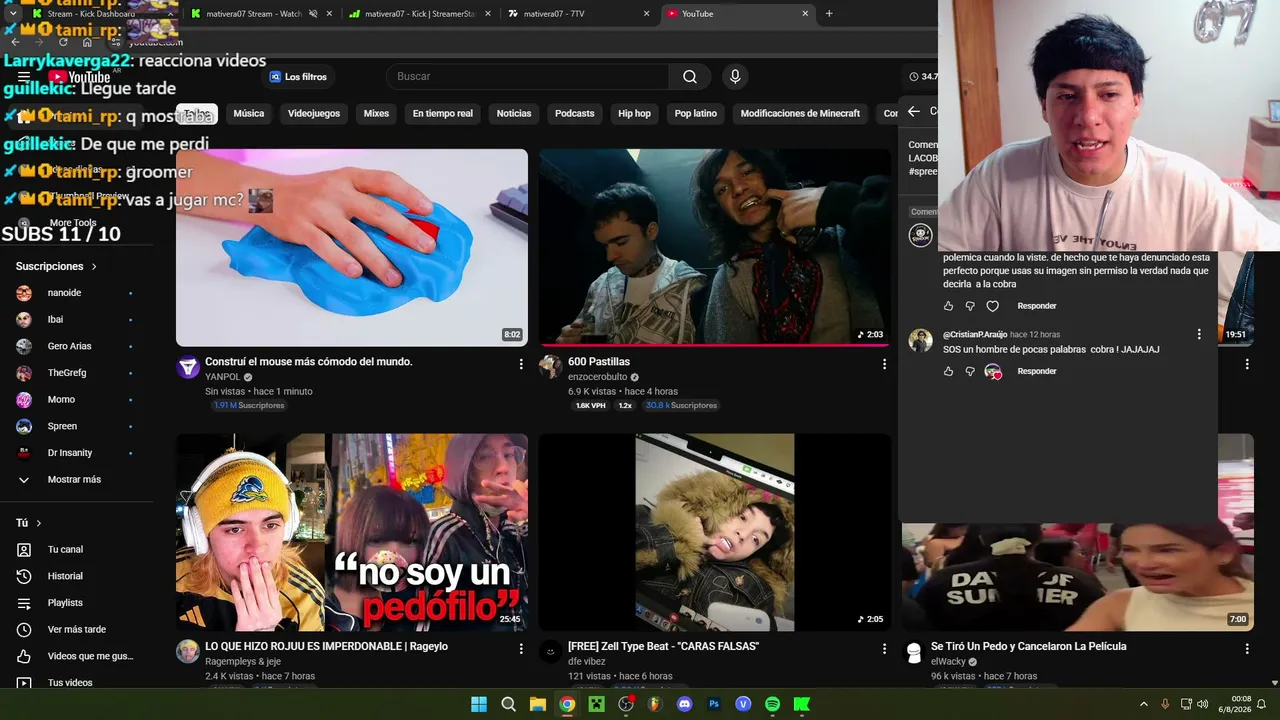This screenshot has width=1280, height=720.
Task: Go back using the comments panel arrow
Action: pyautogui.click(x=913, y=111)
